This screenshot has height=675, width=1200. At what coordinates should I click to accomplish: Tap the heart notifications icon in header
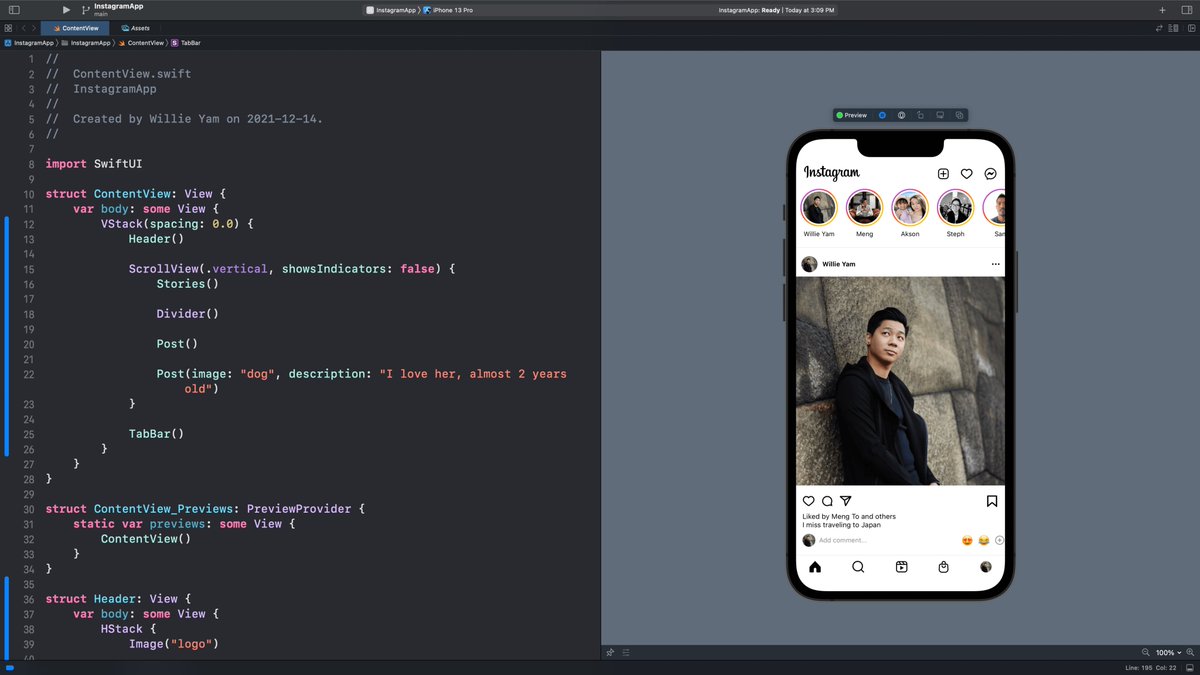point(967,174)
